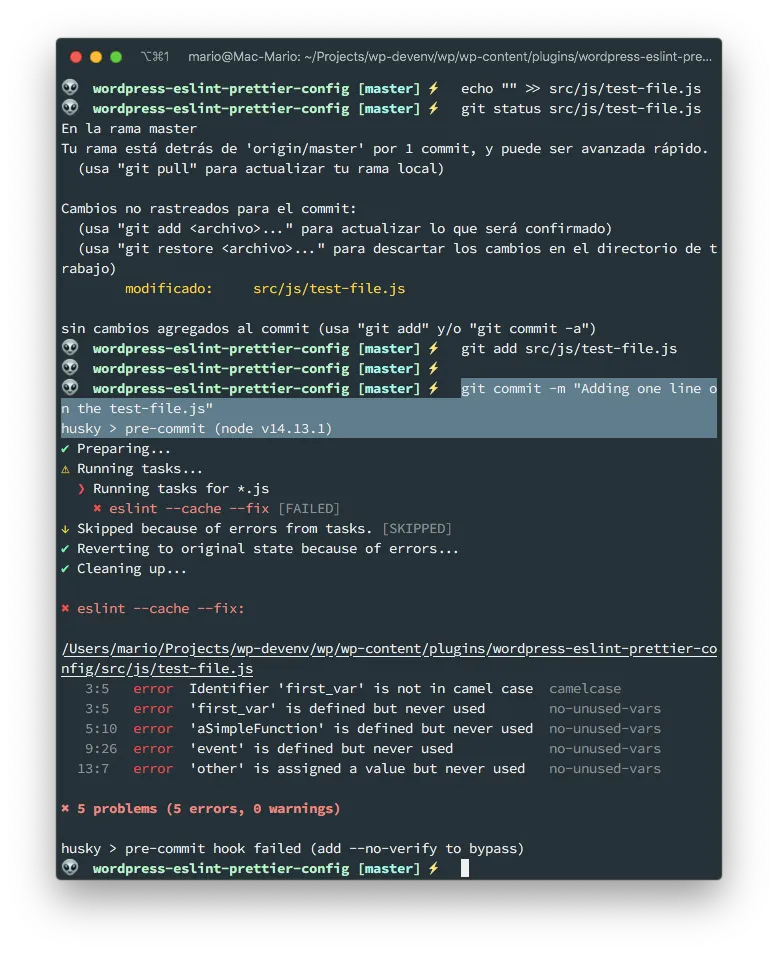Click the 'aSimpleFunction' unused error message
778x954 pixels.
(x=361, y=729)
